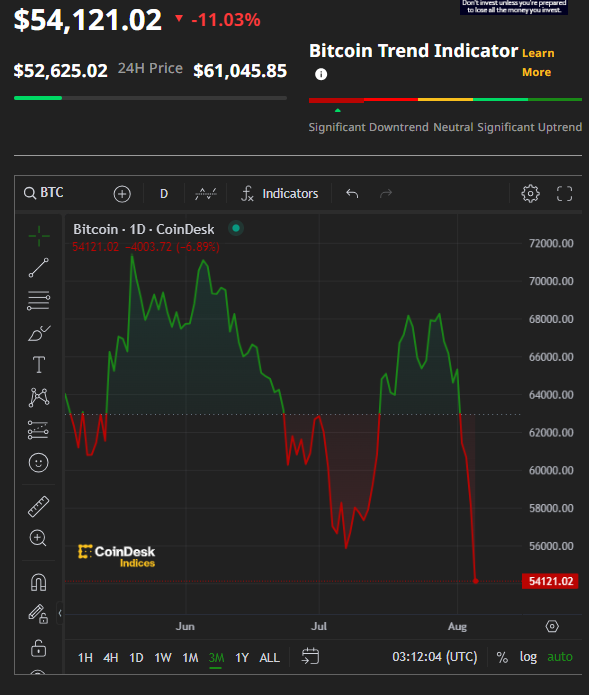Open the forecasting and measurement tools
The height and width of the screenshot is (695, 589).
point(39,430)
